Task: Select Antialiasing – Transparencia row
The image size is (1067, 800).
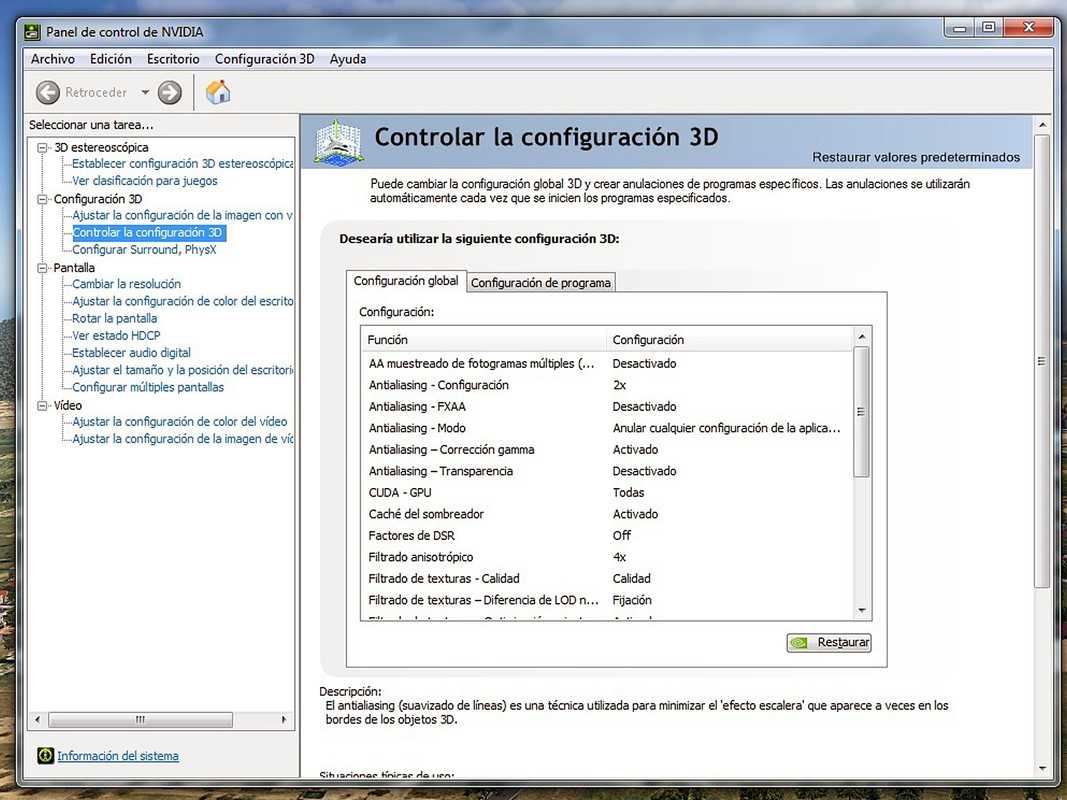Action: pos(607,471)
